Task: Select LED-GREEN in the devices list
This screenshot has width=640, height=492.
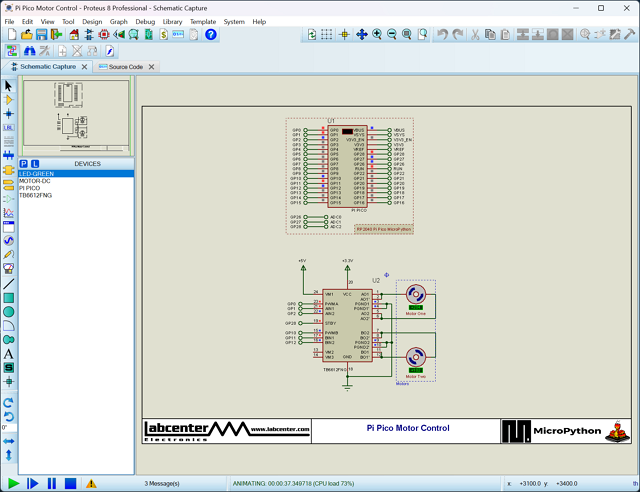Action: pyautogui.click(x=76, y=174)
